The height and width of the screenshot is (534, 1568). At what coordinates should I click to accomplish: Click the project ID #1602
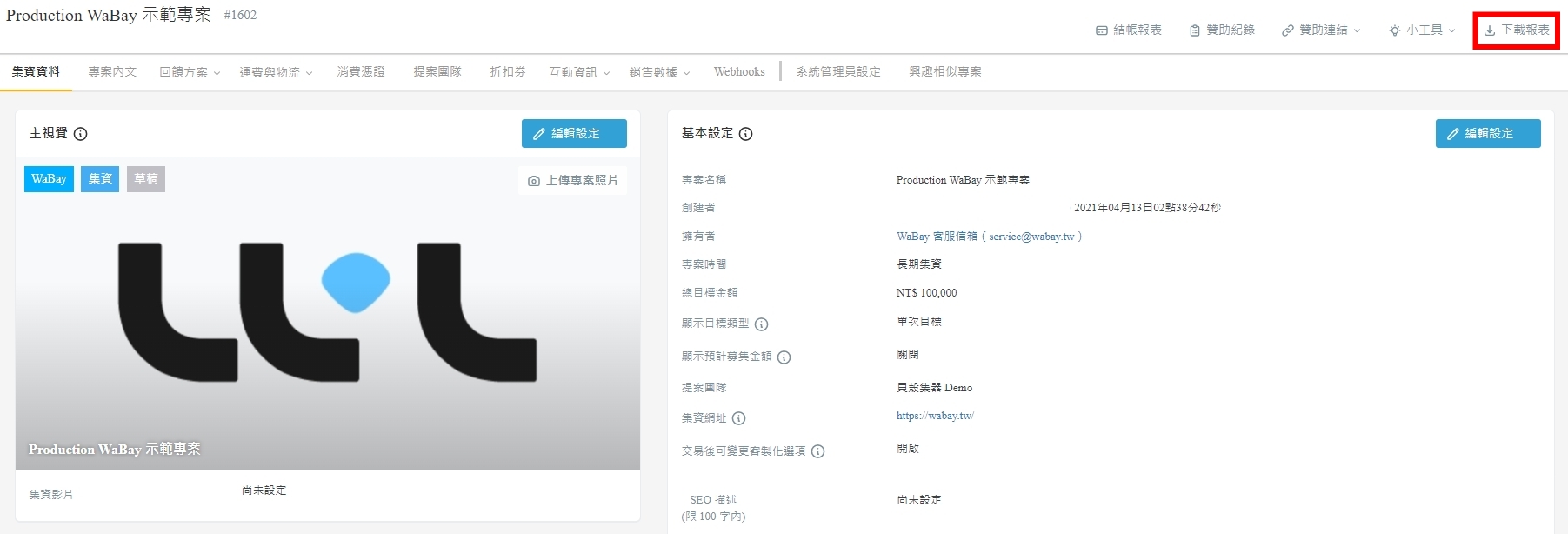tap(240, 15)
